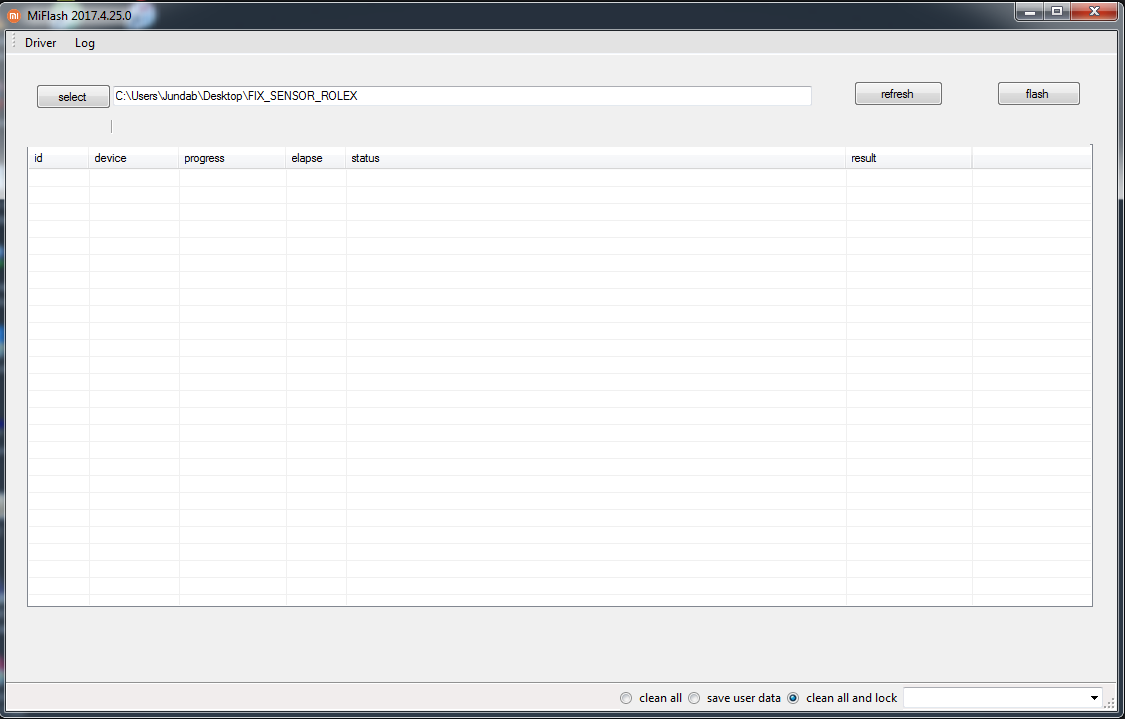The height and width of the screenshot is (719, 1125).
Task: Click the device column header
Action: tap(134, 159)
